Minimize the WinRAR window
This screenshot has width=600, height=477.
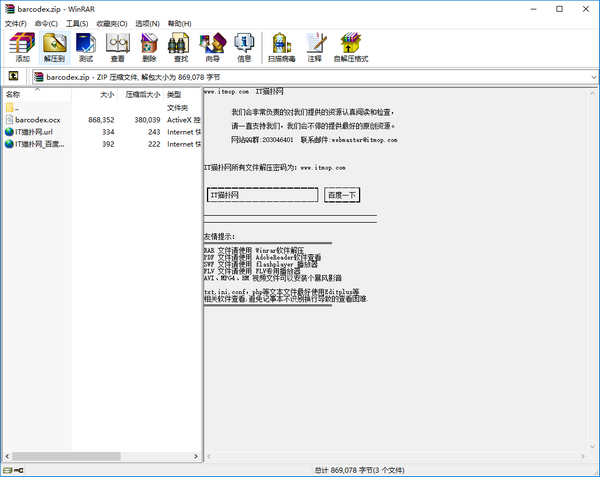(x=533, y=9)
